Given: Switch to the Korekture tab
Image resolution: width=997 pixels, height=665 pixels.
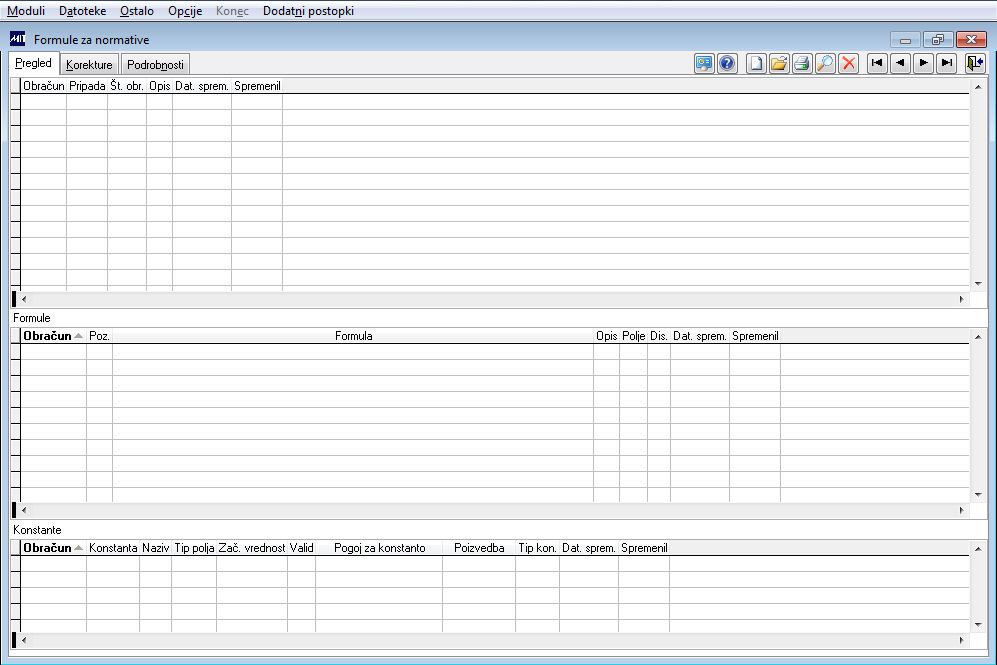Looking at the screenshot, I should pos(89,65).
